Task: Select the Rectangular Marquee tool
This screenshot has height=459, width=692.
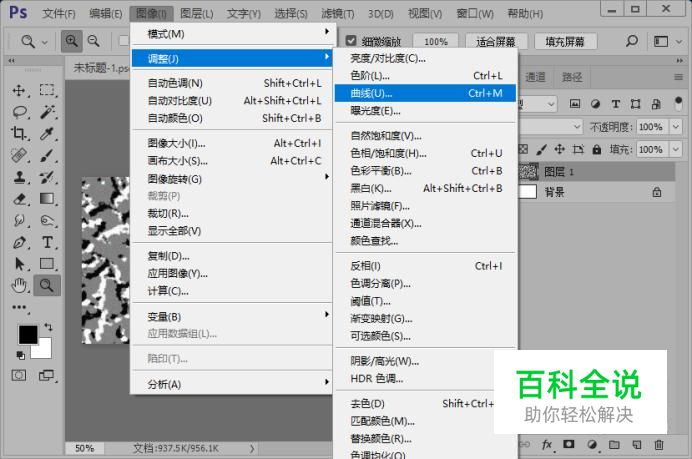Action: click(47, 90)
